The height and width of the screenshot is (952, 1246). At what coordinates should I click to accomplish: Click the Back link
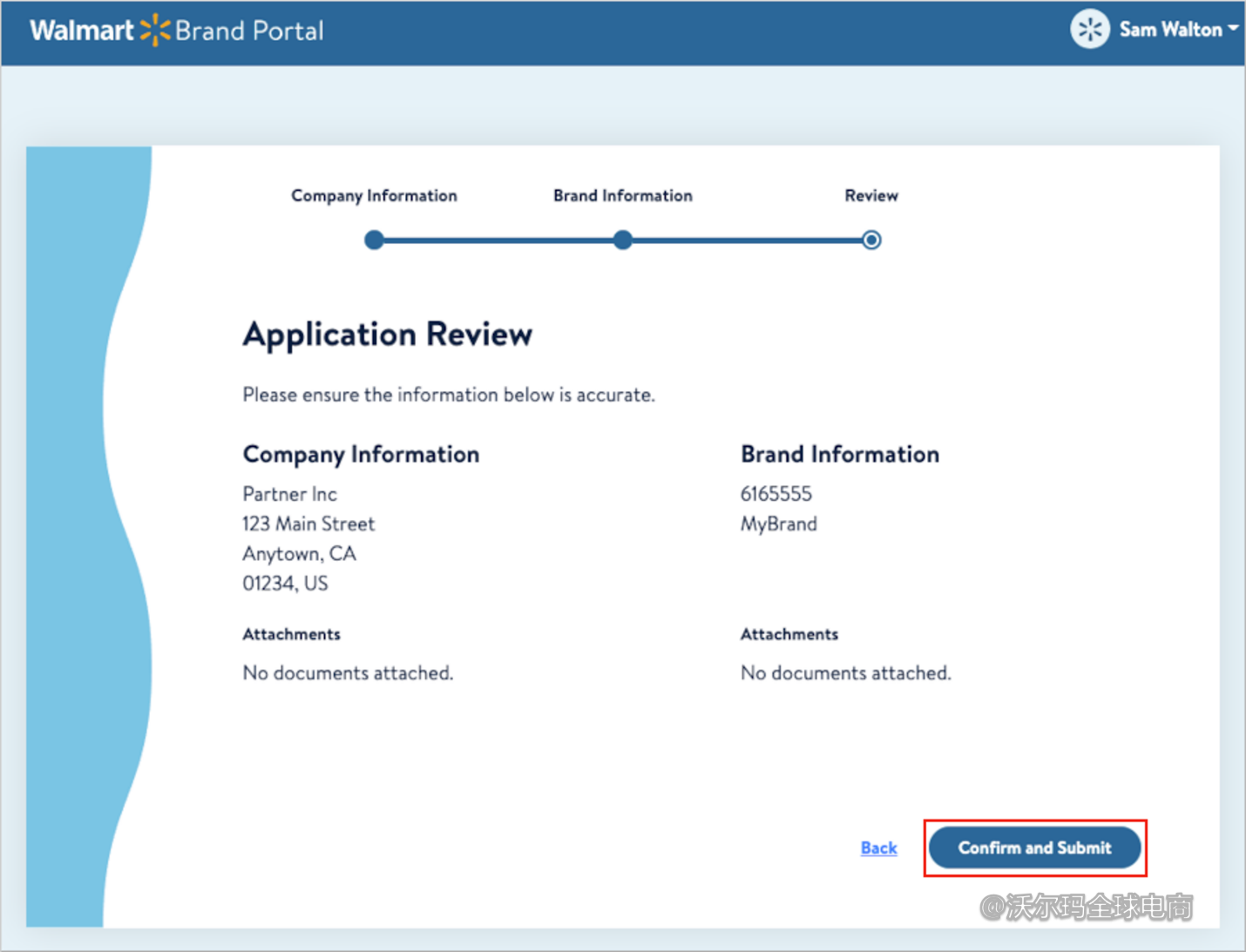pyautogui.click(x=878, y=848)
